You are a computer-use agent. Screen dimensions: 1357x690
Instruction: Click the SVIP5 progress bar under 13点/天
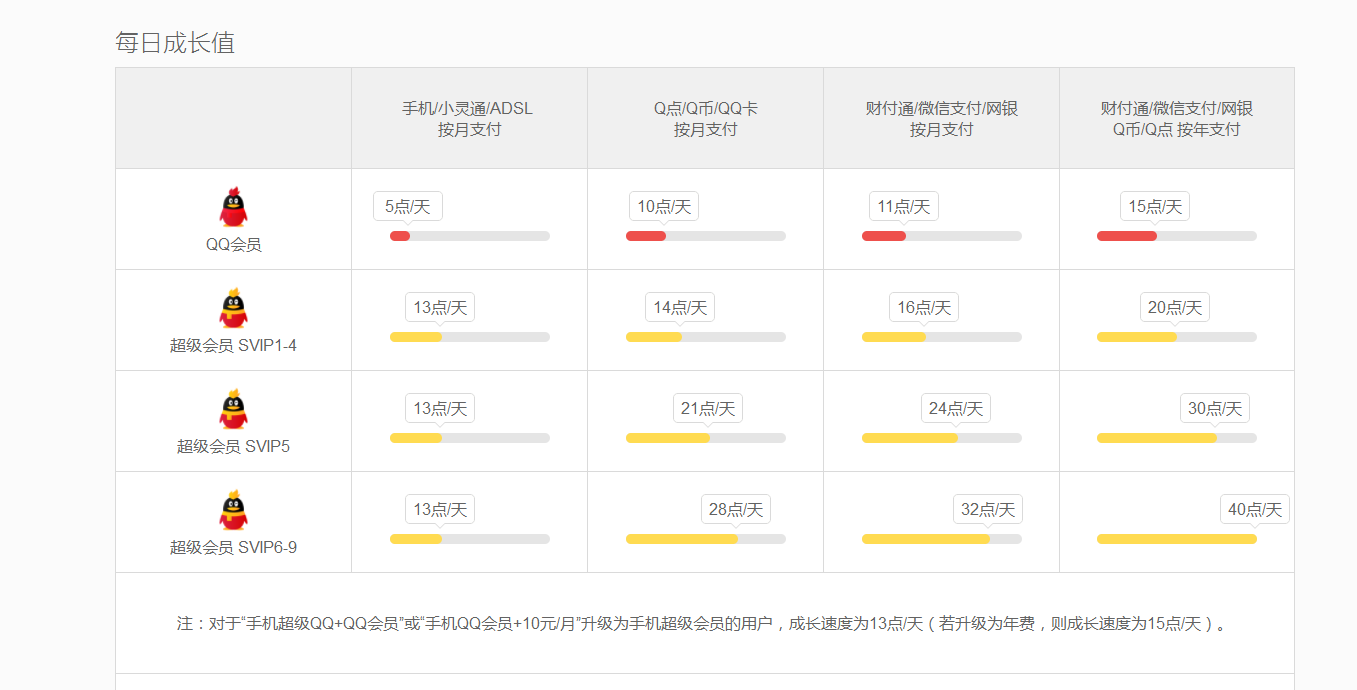pyautogui.click(x=416, y=438)
